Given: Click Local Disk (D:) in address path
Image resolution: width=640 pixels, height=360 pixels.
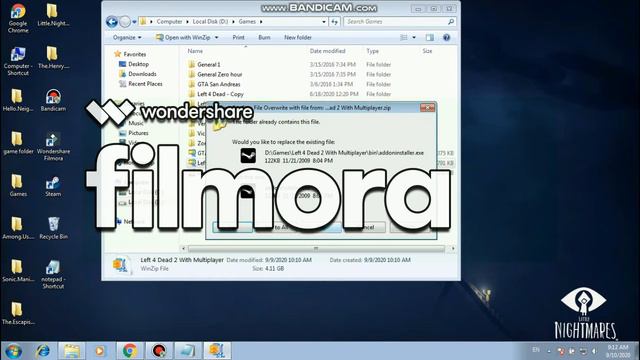Looking at the screenshot, I should pyautogui.click(x=210, y=22).
